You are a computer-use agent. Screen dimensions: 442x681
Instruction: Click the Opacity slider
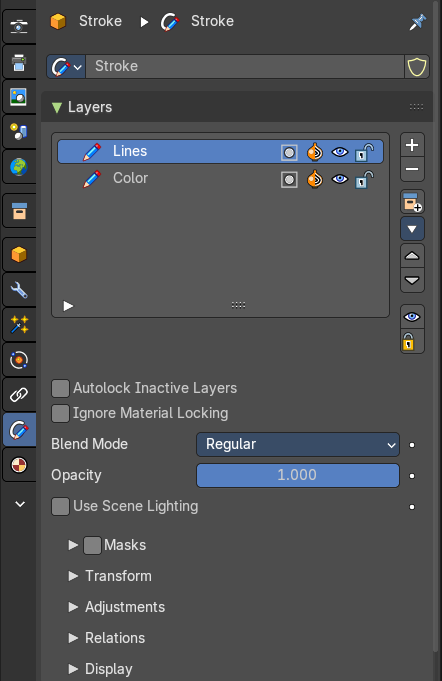[x=298, y=476]
